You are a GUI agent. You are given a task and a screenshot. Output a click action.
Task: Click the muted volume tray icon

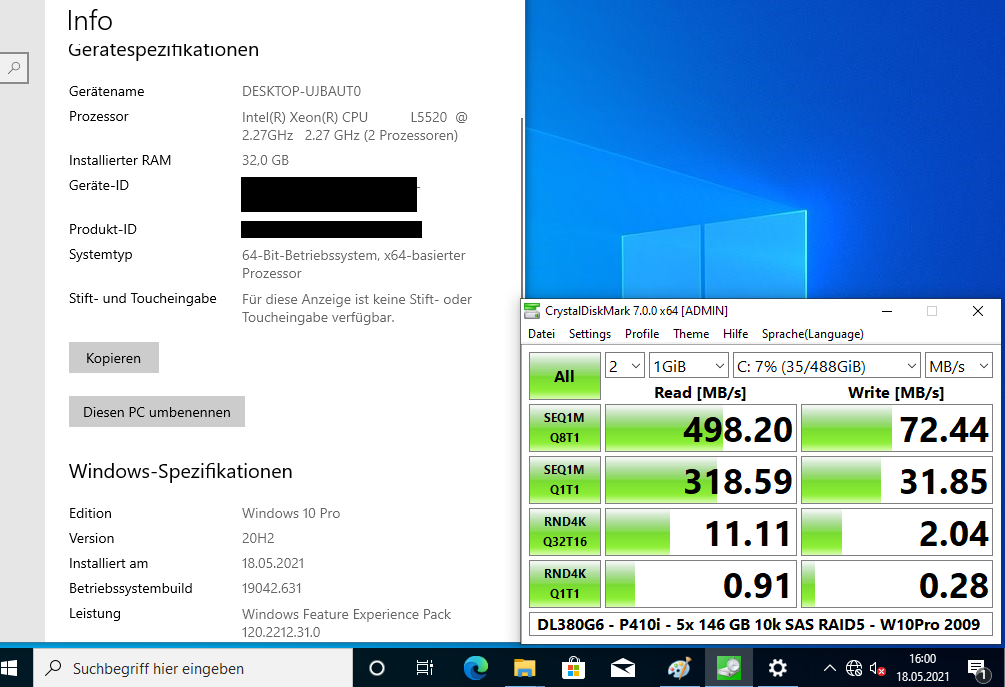click(x=877, y=668)
